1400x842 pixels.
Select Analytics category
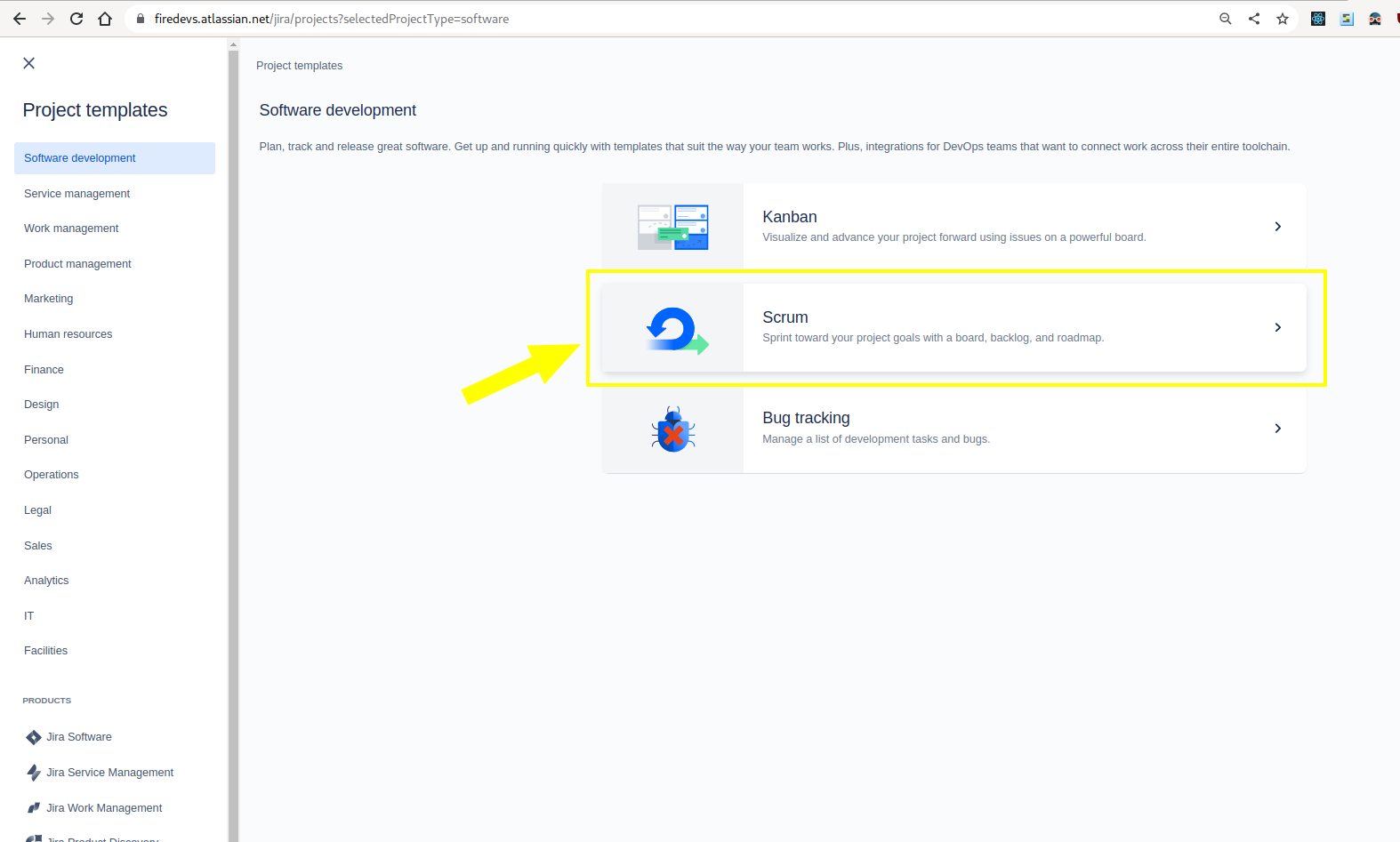[115, 581]
